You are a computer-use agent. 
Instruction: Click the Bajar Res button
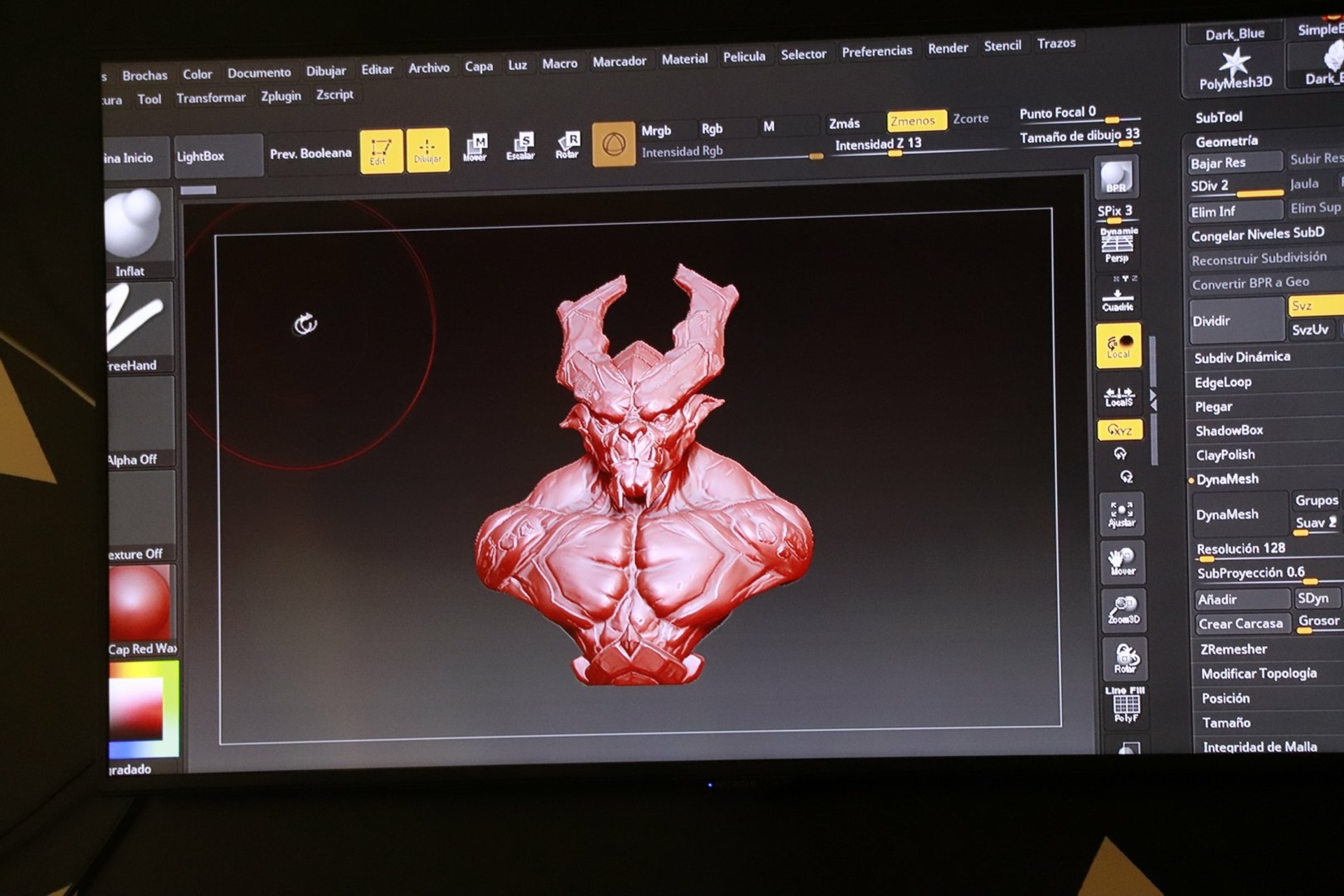tap(1235, 162)
